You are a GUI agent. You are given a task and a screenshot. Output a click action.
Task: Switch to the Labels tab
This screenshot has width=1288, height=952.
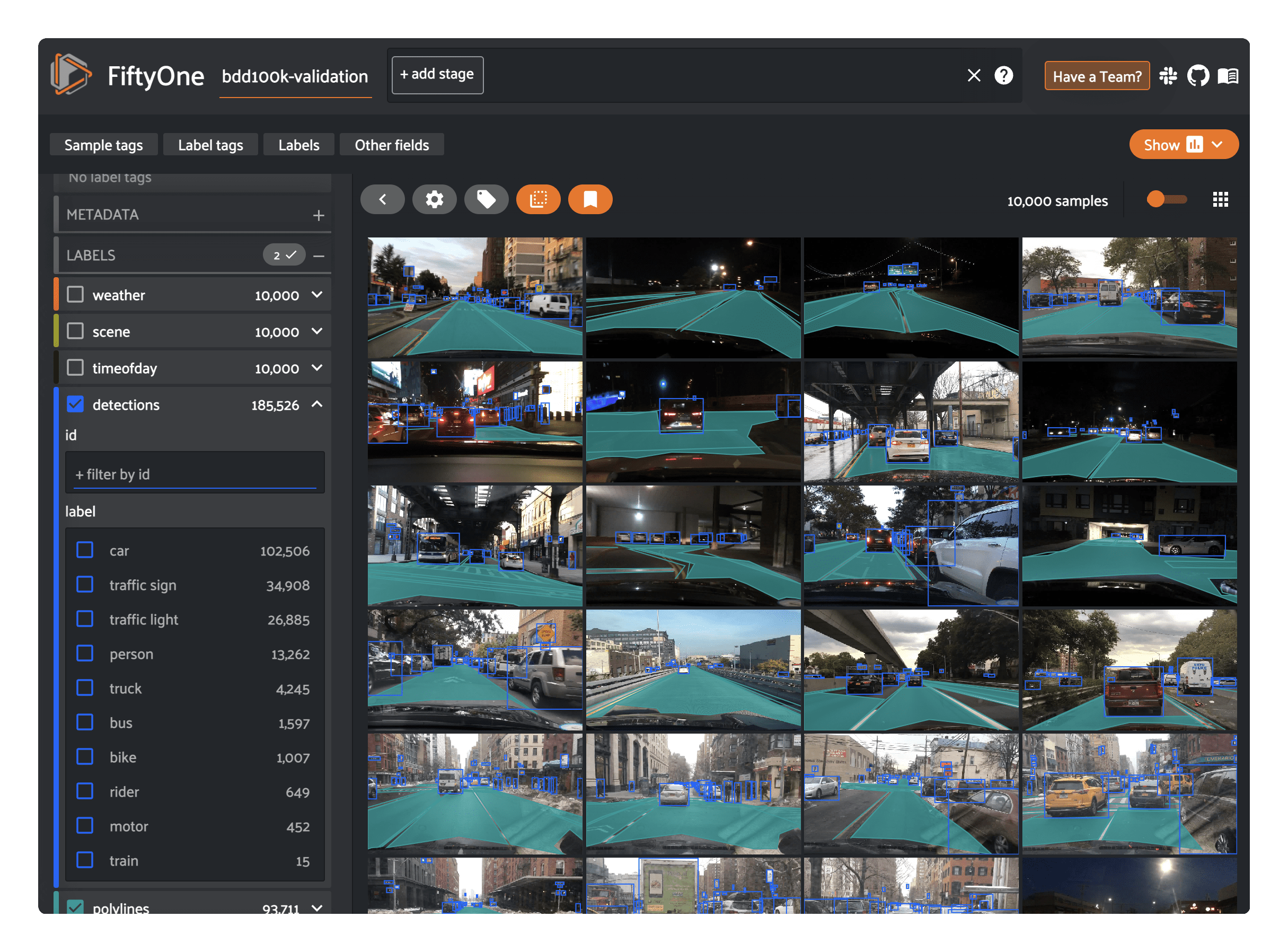tap(298, 145)
